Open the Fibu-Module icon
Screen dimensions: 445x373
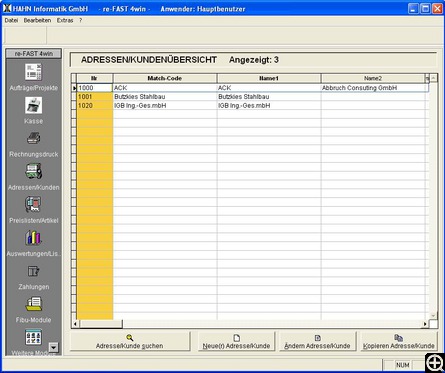[x=33, y=304]
